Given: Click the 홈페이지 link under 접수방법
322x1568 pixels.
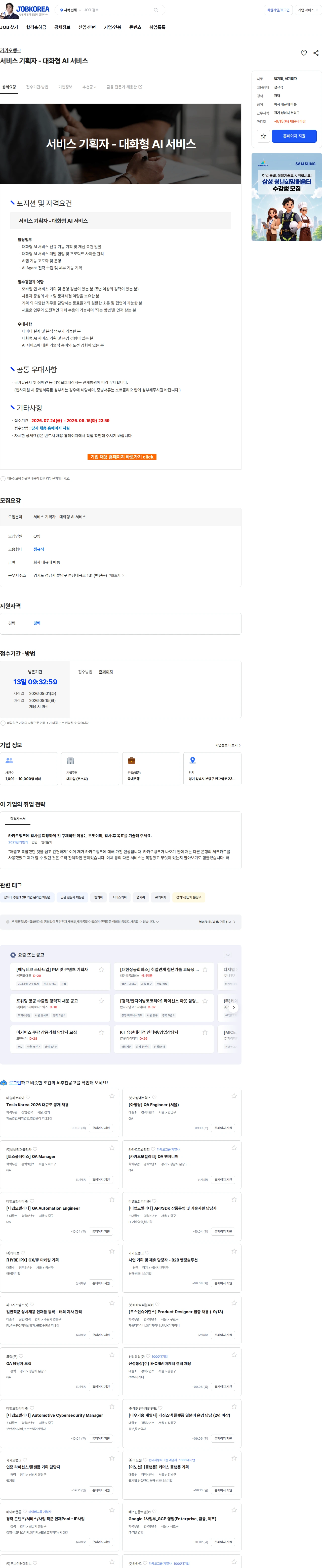Looking at the screenshot, I should [106, 672].
